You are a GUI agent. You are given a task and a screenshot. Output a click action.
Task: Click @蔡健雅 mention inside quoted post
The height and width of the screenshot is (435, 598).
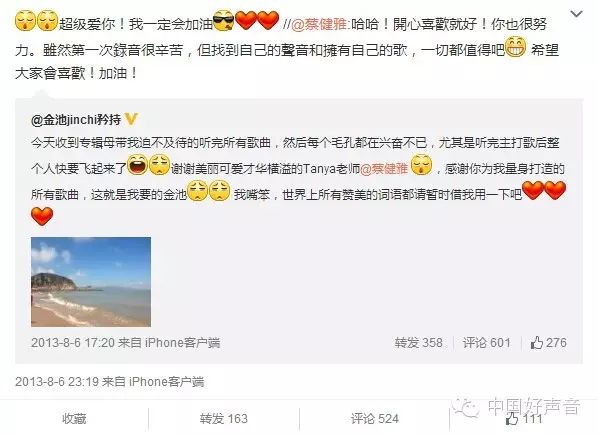click(x=384, y=168)
